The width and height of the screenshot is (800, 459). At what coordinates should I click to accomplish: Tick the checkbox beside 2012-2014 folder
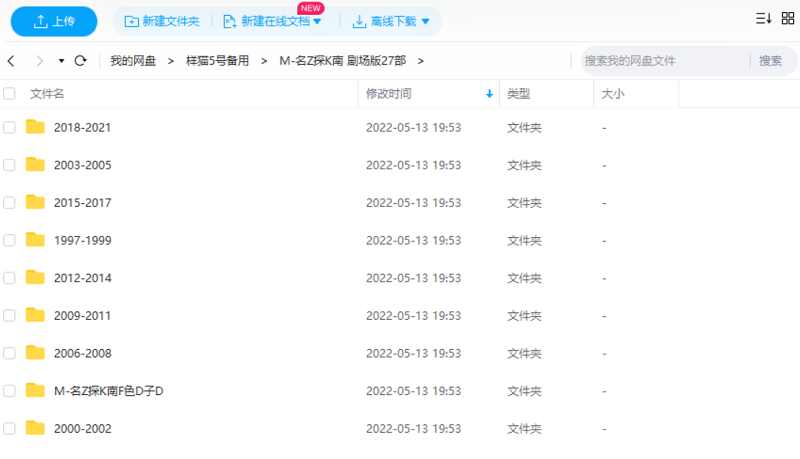[10, 278]
